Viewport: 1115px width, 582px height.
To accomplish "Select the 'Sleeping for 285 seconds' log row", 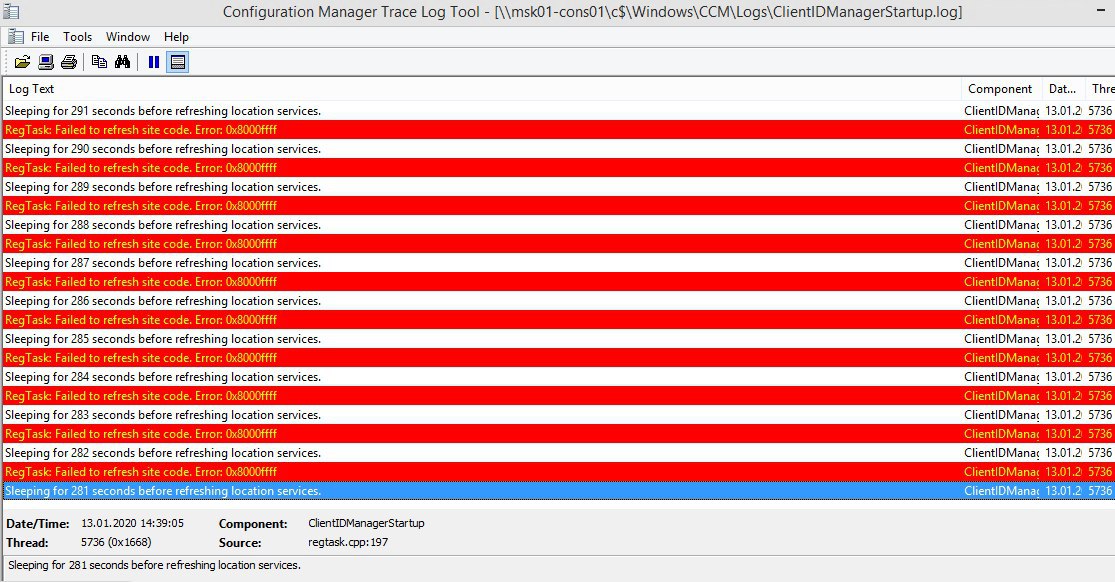I will [558, 339].
